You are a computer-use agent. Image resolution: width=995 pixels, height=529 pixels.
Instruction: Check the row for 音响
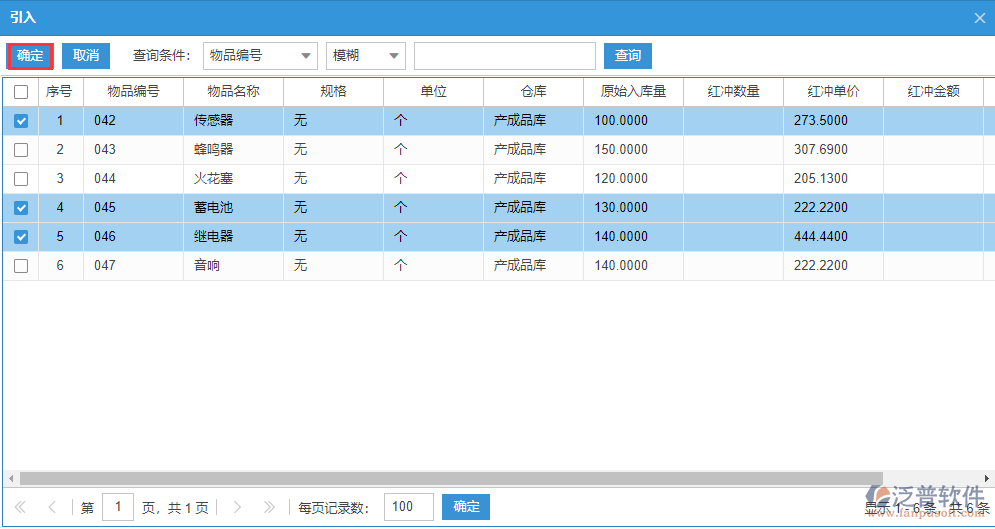[x=21, y=266]
